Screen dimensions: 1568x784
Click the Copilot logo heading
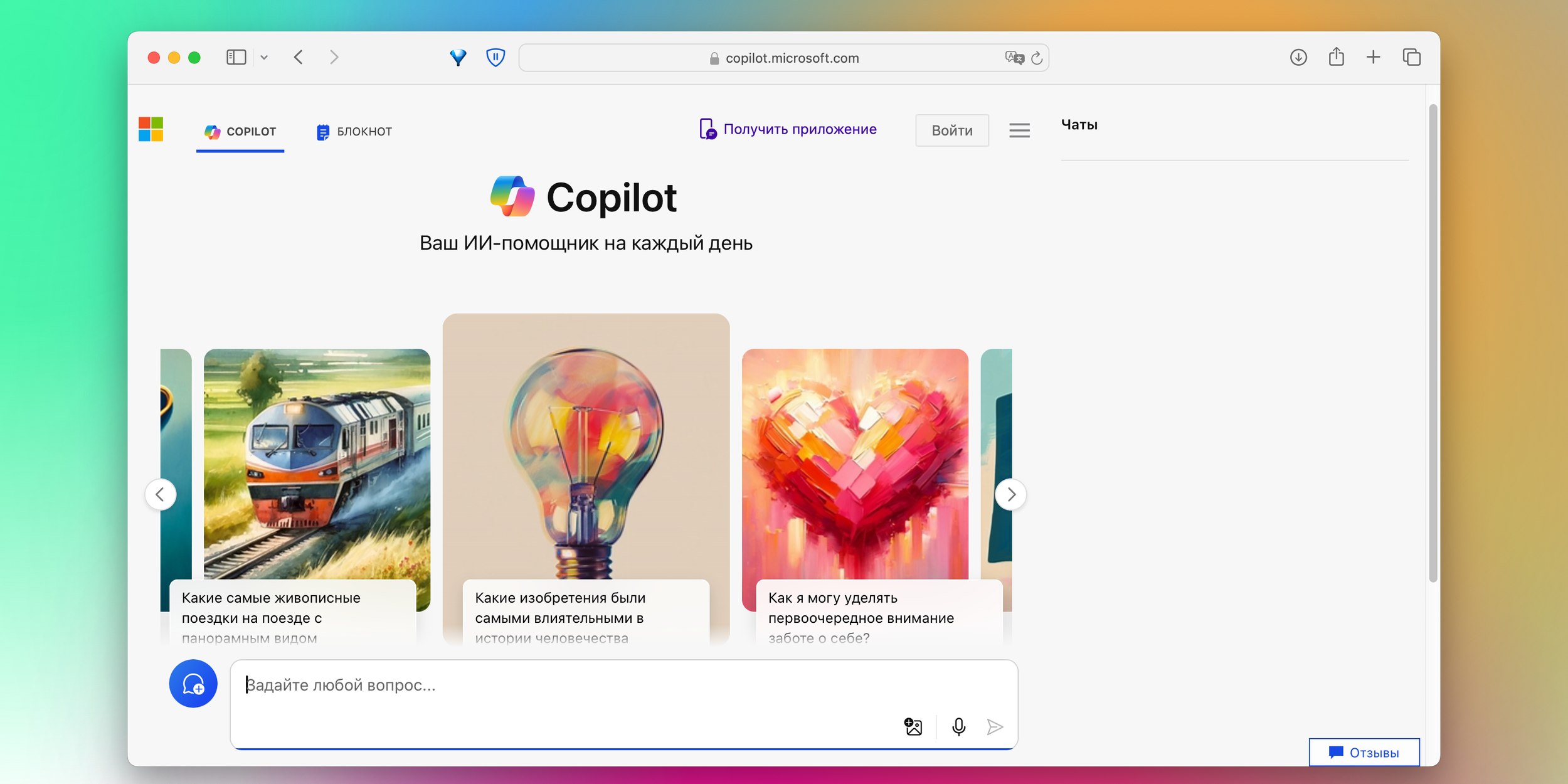(583, 197)
